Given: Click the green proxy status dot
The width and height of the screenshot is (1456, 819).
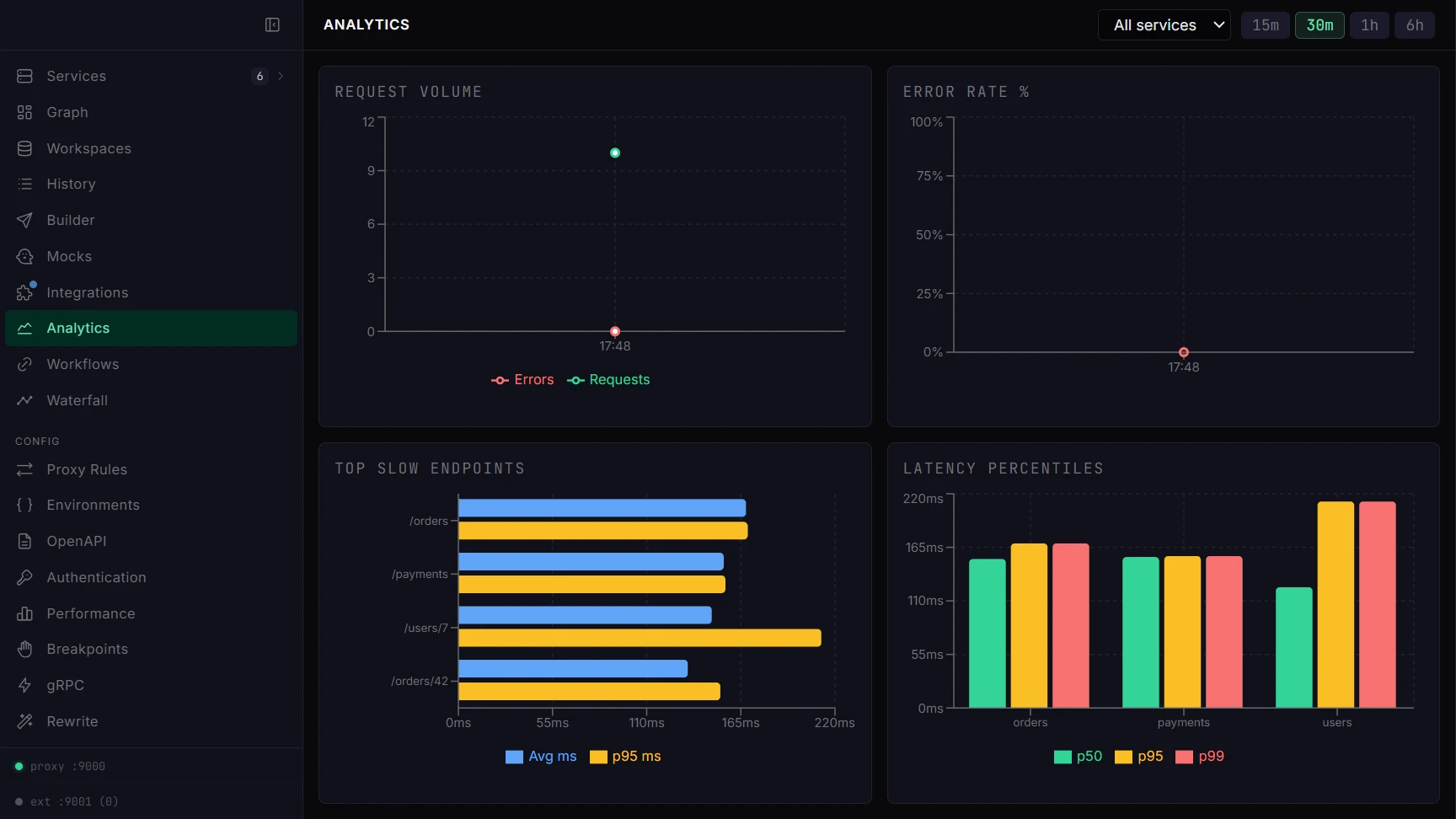Looking at the screenshot, I should 19,766.
